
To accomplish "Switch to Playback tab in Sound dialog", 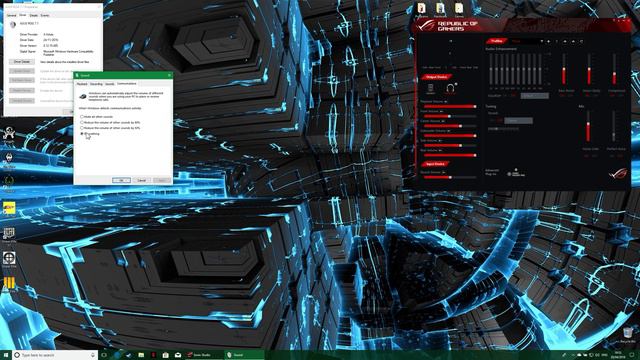I will 82,84.
